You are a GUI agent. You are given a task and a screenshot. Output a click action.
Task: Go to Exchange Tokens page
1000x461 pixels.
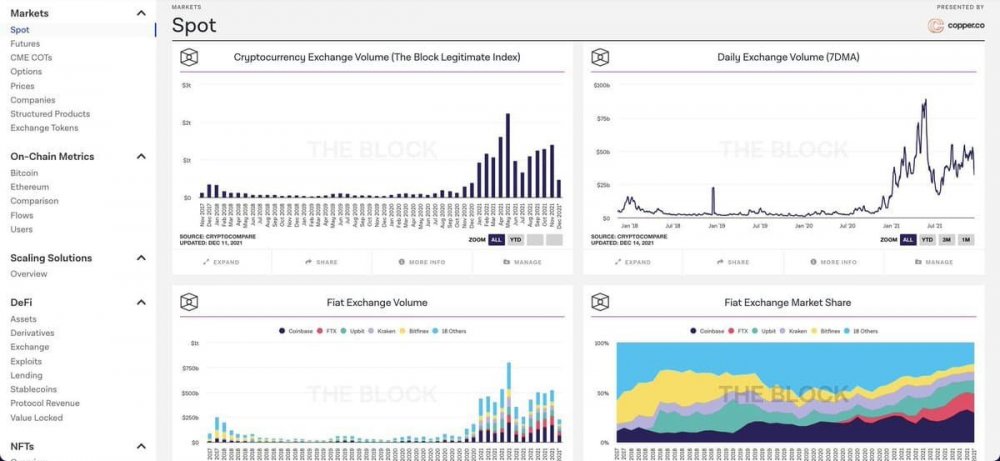[x=45, y=128]
